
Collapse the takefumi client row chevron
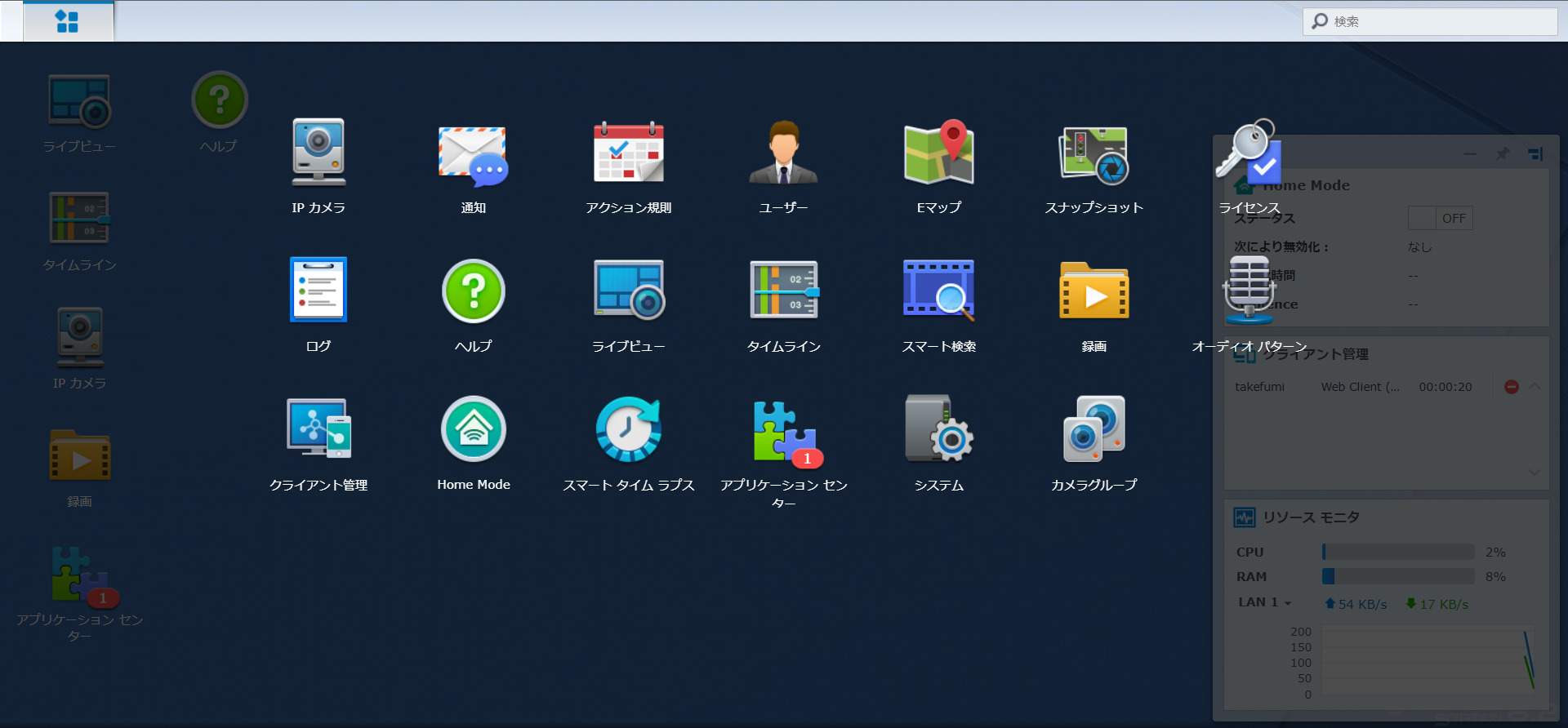pyautogui.click(x=1535, y=386)
